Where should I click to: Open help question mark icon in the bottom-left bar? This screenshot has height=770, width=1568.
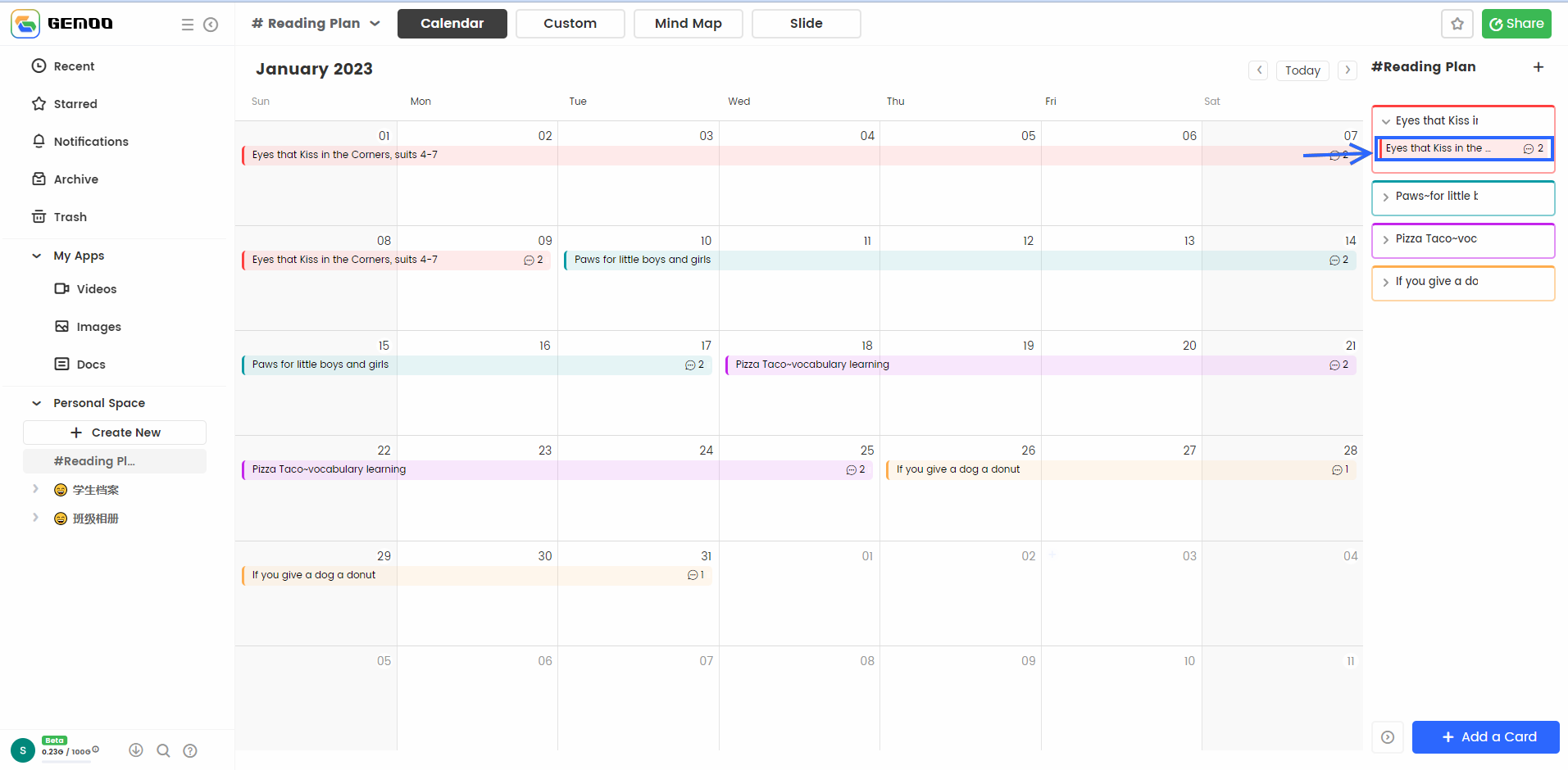[x=190, y=750]
